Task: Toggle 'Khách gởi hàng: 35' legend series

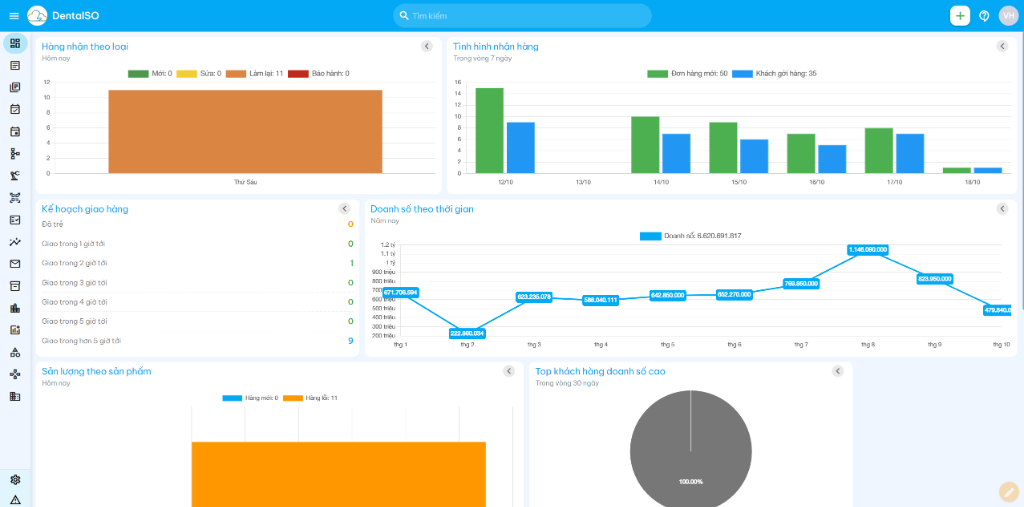Action: point(774,74)
